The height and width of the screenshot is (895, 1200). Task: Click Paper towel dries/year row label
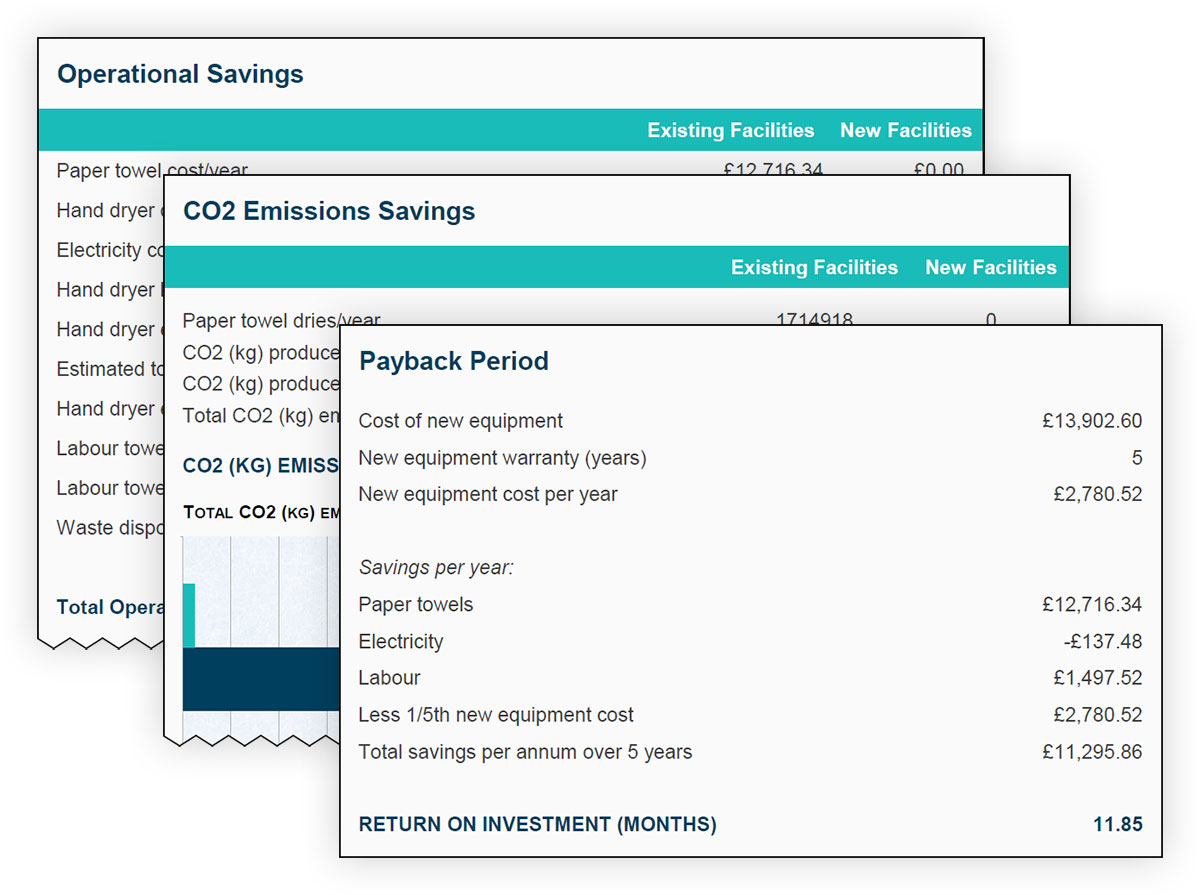(x=281, y=319)
